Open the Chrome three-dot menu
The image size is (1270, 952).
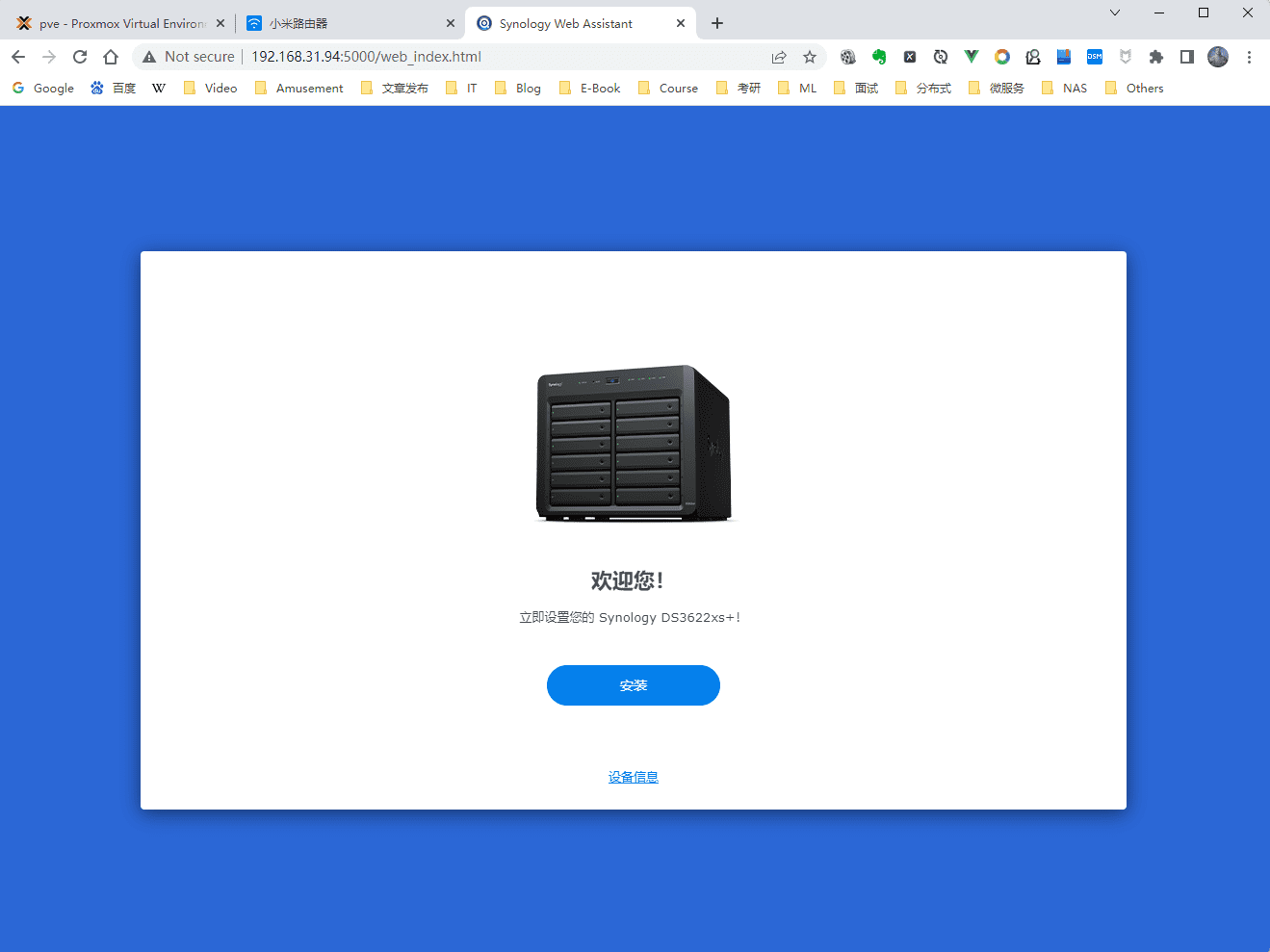[1249, 57]
